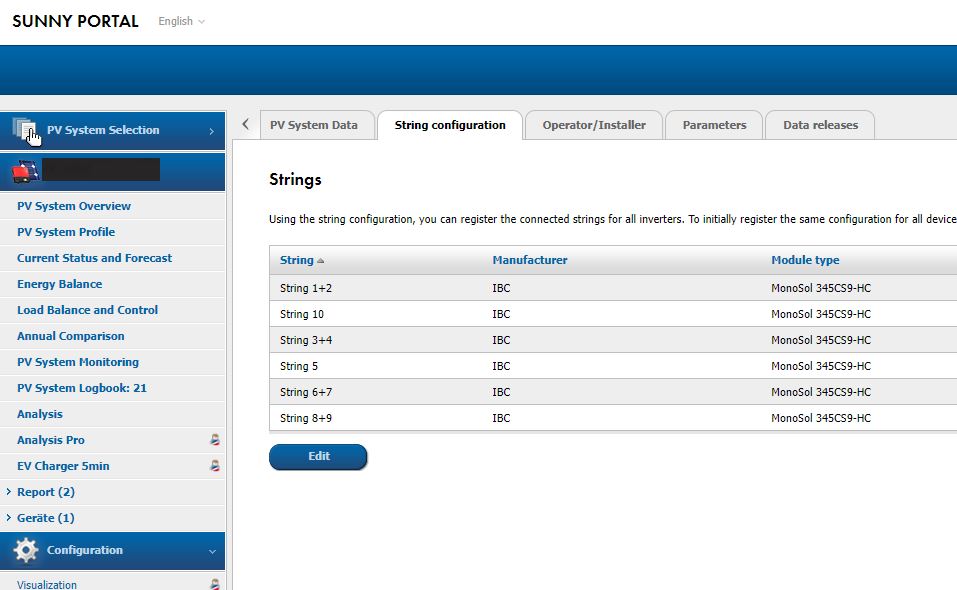
Task: Click the PV System Selection stacked-pages icon
Action: (25, 129)
